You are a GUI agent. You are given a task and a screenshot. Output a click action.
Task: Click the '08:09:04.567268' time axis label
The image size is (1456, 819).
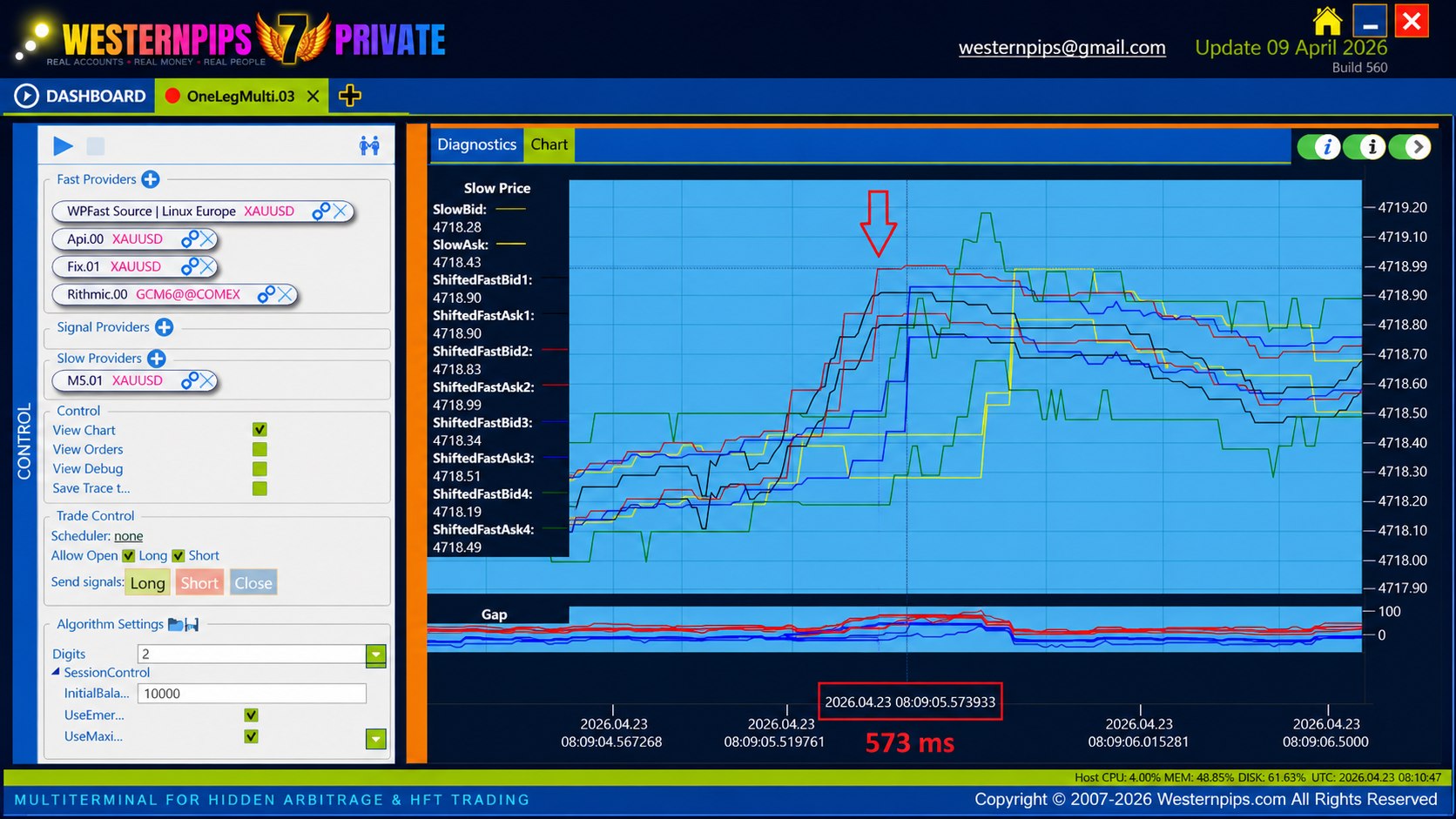[x=611, y=742]
